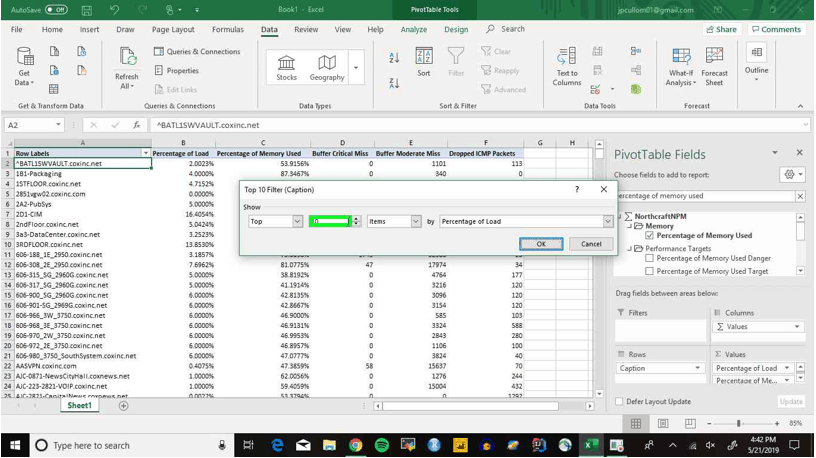Click the Save icon in title bar
Viewport: 816px width, 458px height.
[87, 10]
